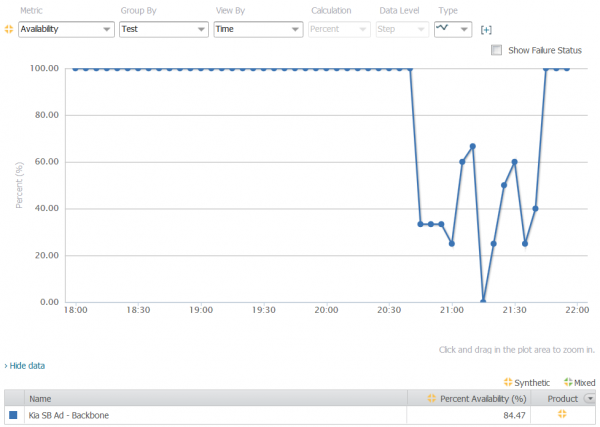The height and width of the screenshot is (427, 600).
Task: Open the Product column dropdown arrow
Action: pos(590,399)
